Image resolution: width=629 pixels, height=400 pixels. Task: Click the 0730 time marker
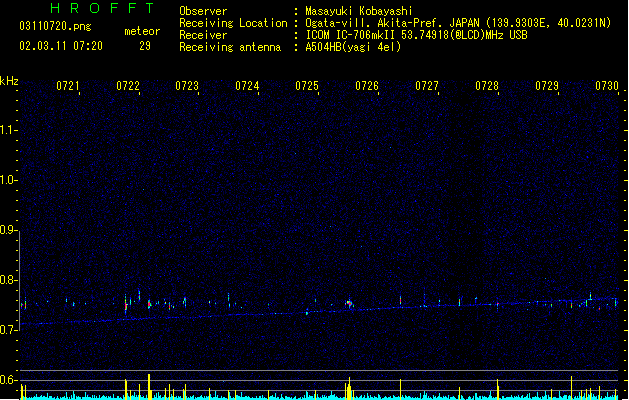click(607, 86)
